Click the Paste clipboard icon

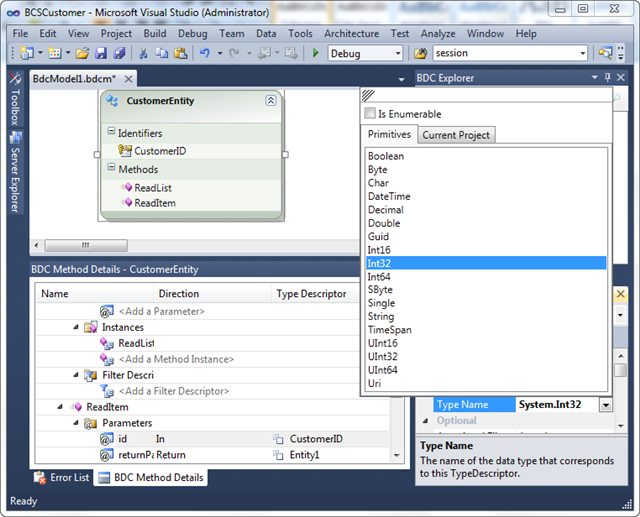pos(180,53)
